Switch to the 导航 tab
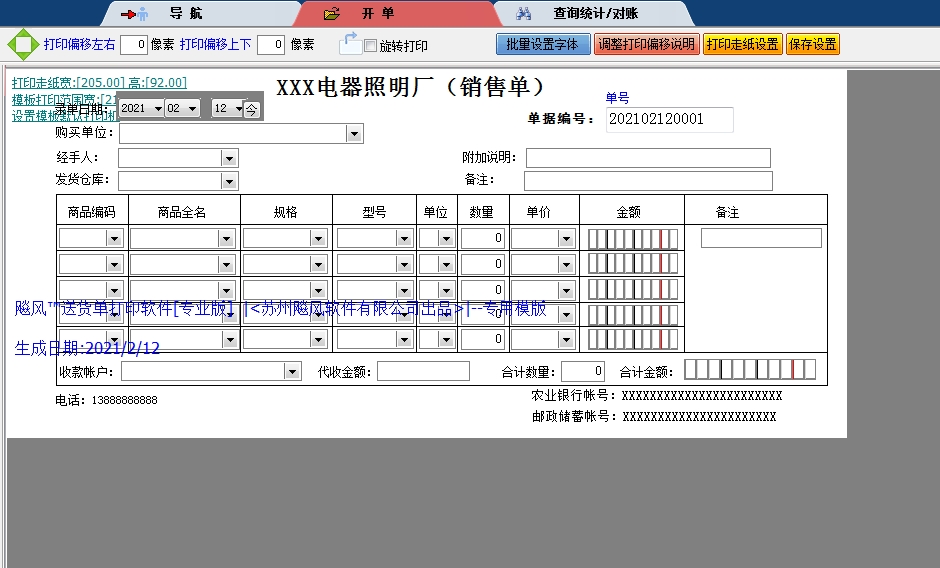 pyautogui.click(x=186, y=14)
